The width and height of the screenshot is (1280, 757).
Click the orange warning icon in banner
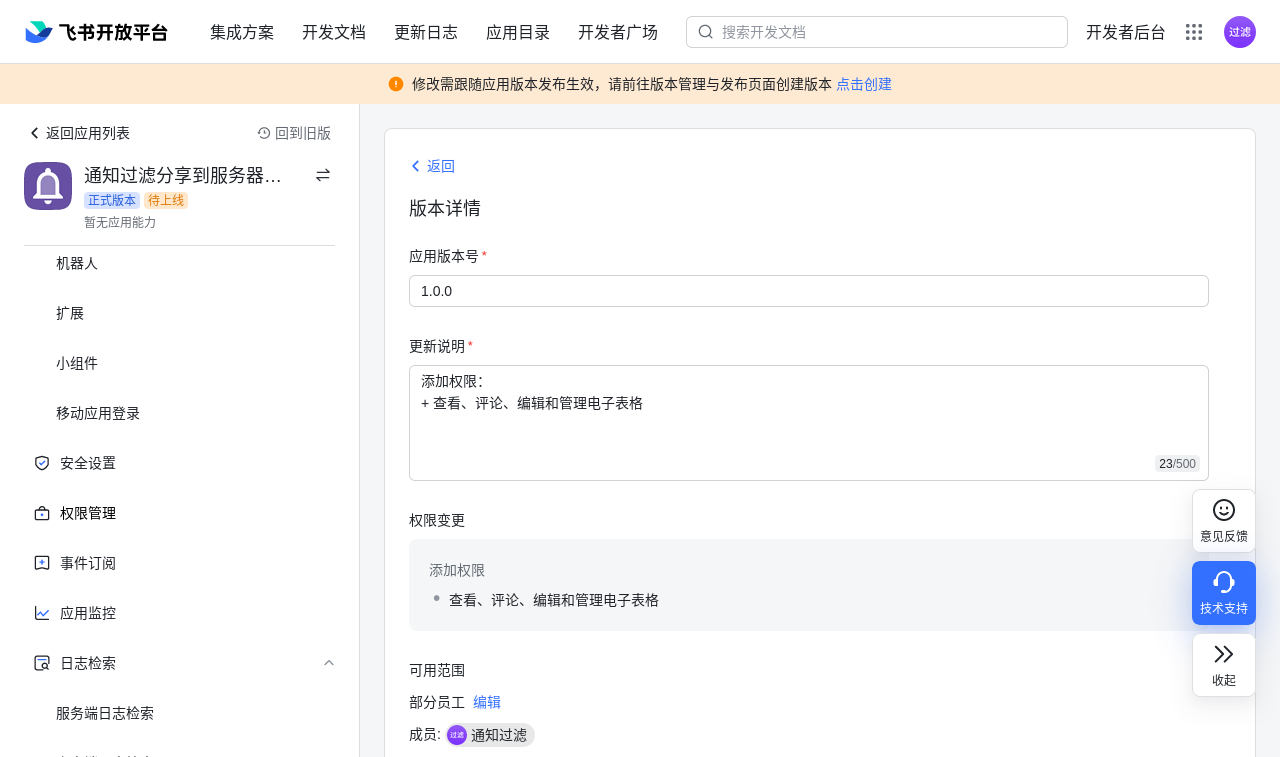396,84
